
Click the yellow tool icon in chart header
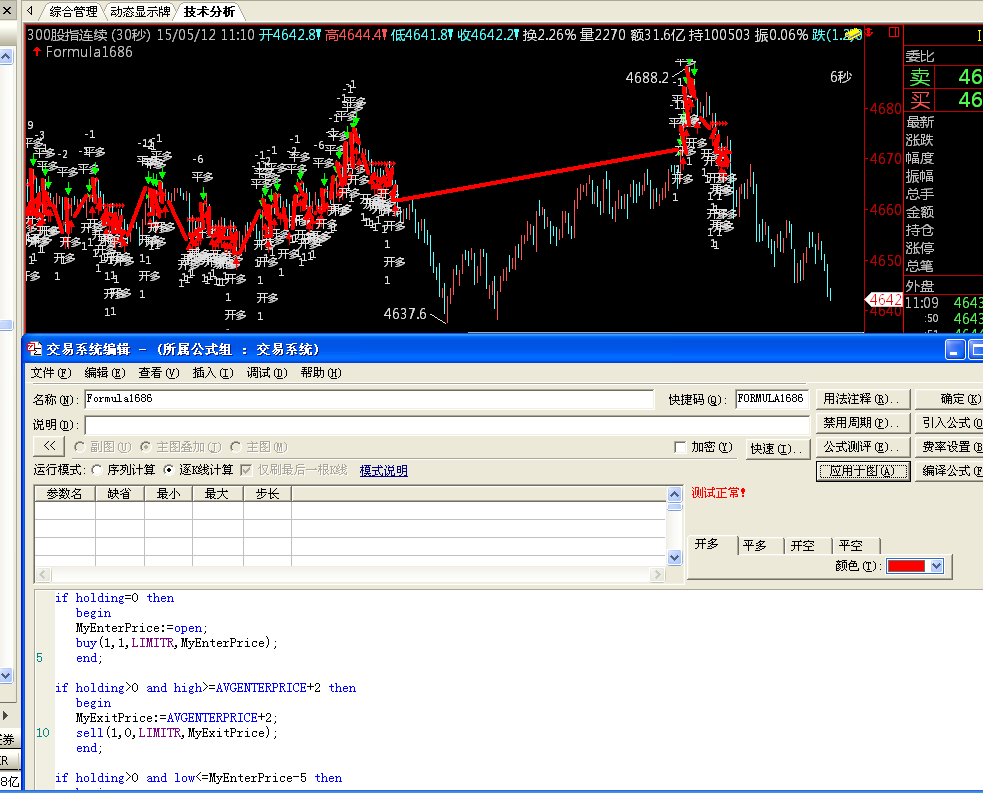click(x=854, y=34)
